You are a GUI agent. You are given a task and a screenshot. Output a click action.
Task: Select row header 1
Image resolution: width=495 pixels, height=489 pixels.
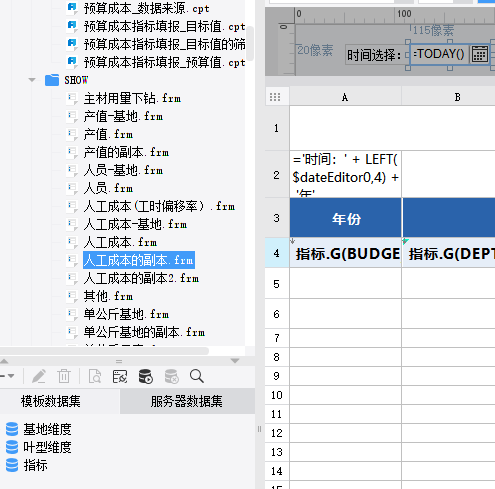click(x=276, y=128)
